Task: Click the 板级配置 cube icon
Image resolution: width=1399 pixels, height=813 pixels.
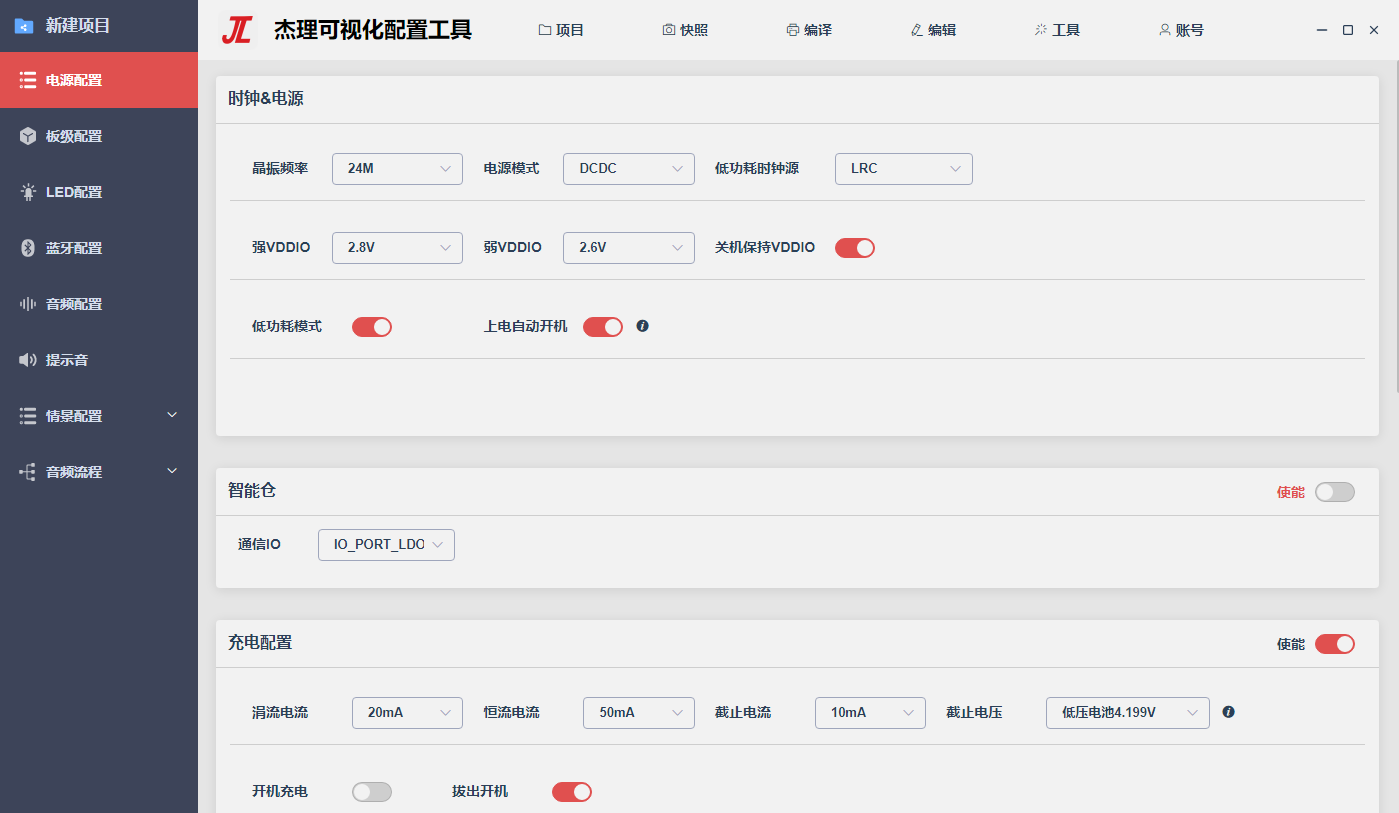Action: click(x=28, y=136)
